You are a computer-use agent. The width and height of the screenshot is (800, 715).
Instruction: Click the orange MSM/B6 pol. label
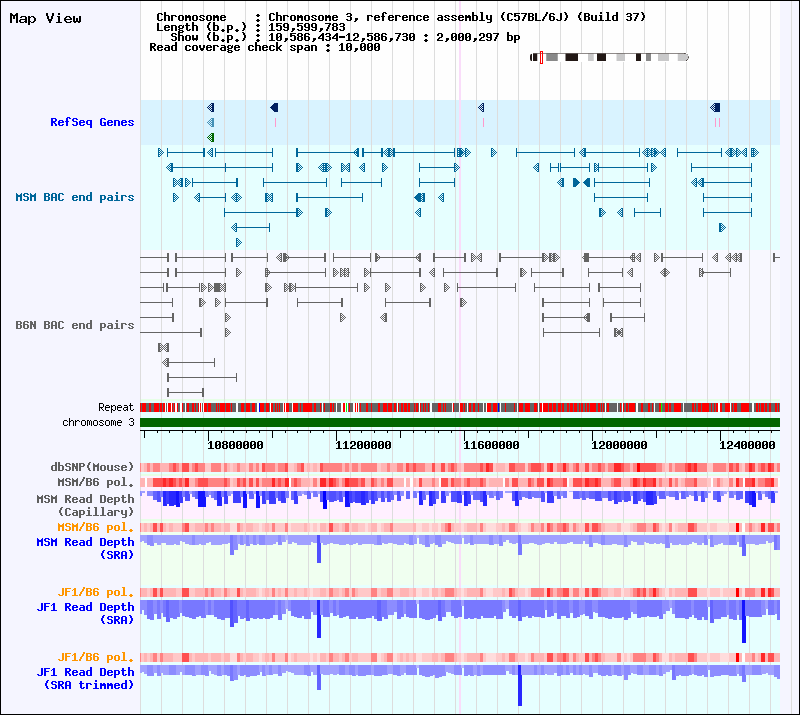click(95, 527)
